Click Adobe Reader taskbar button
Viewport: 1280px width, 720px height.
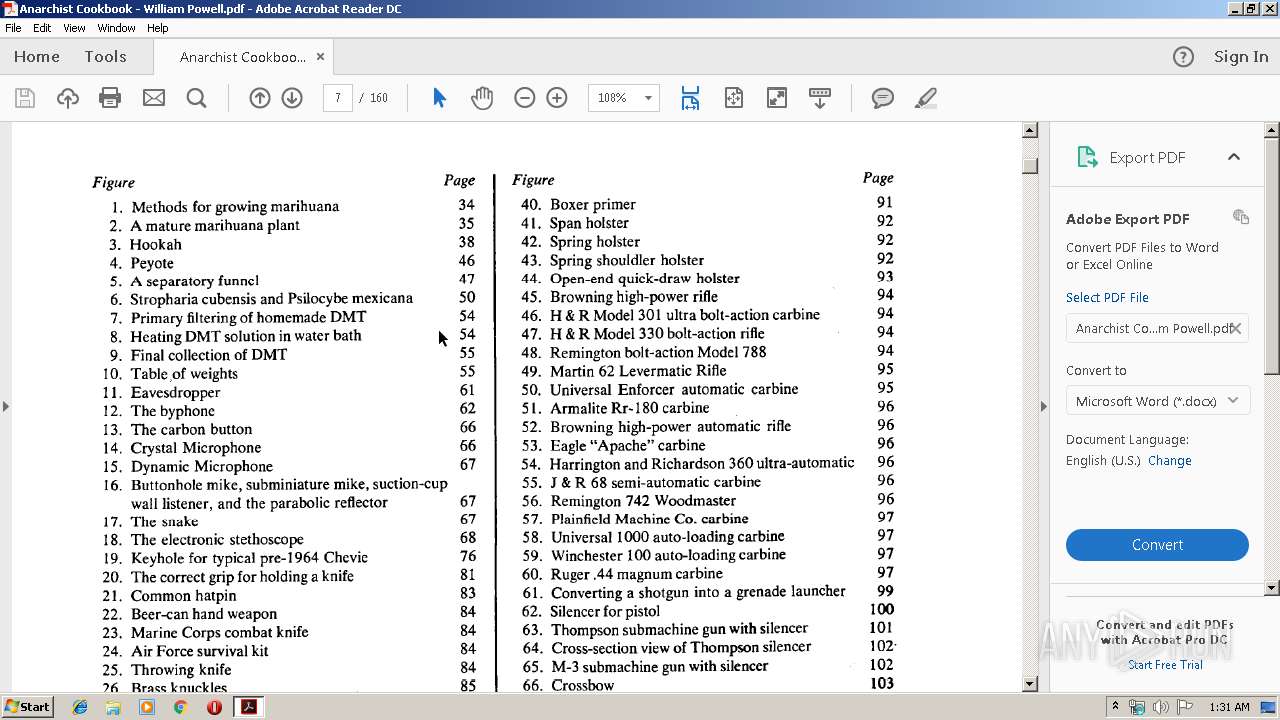(248, 707)
